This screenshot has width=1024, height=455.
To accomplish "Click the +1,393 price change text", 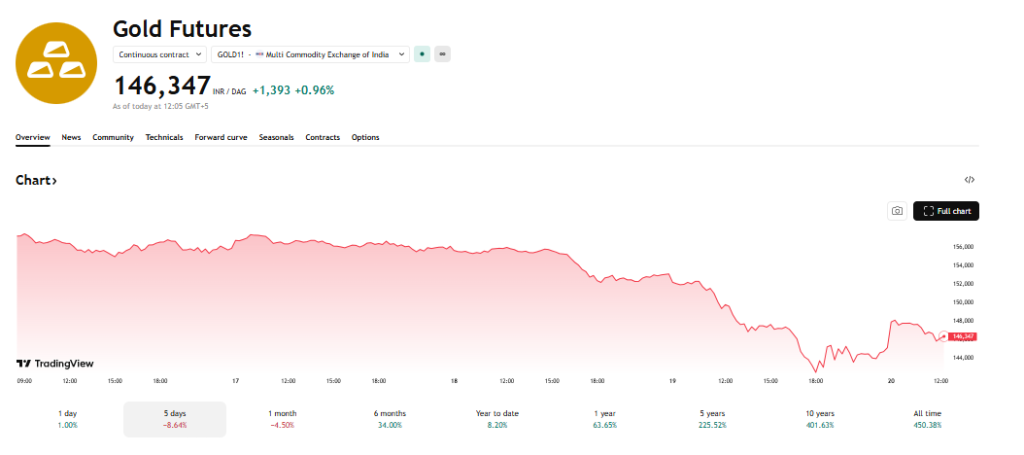I will click(271, 91).
